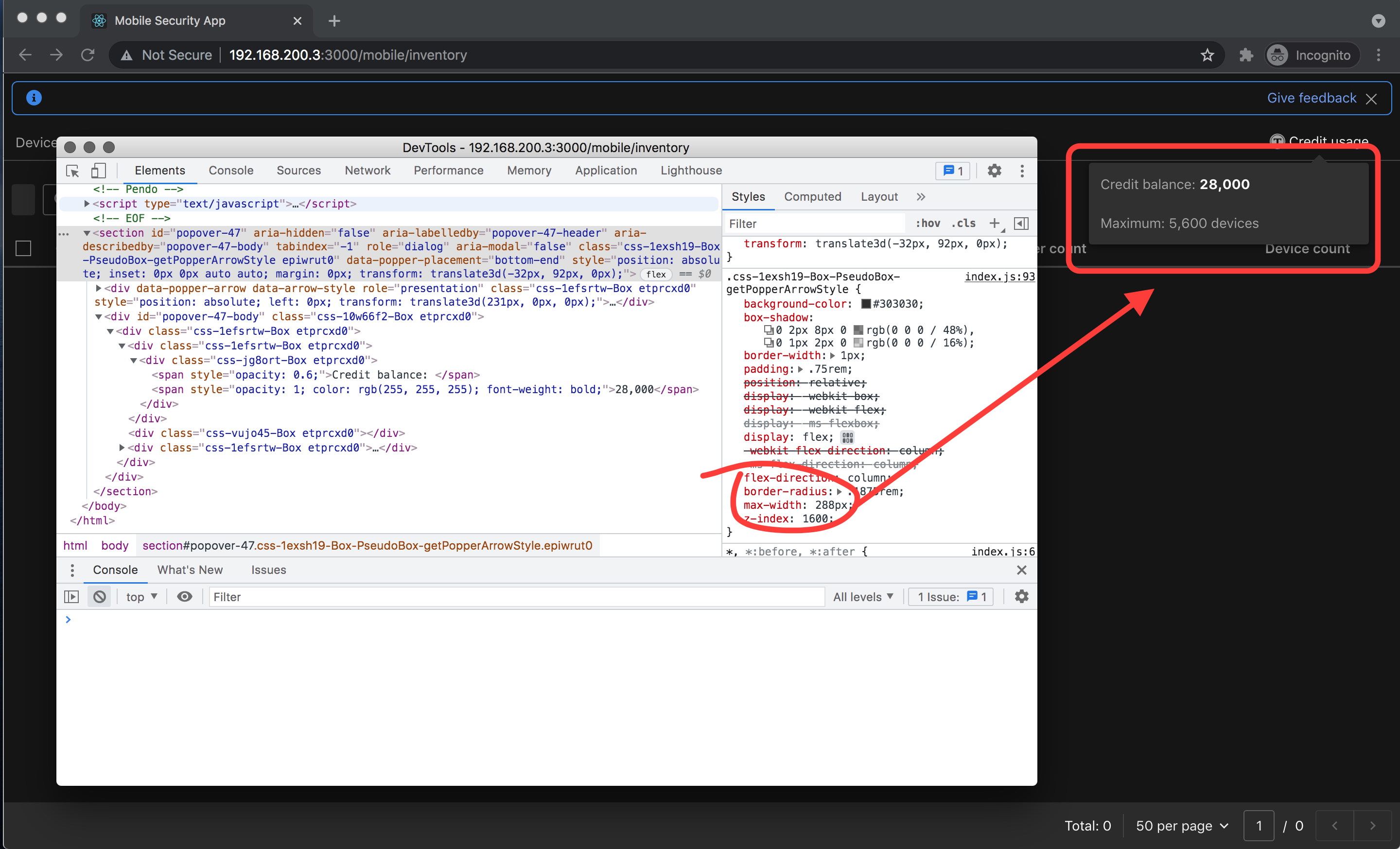Open the console messages counter button
Screen dimensions: 1400x849
952,171
